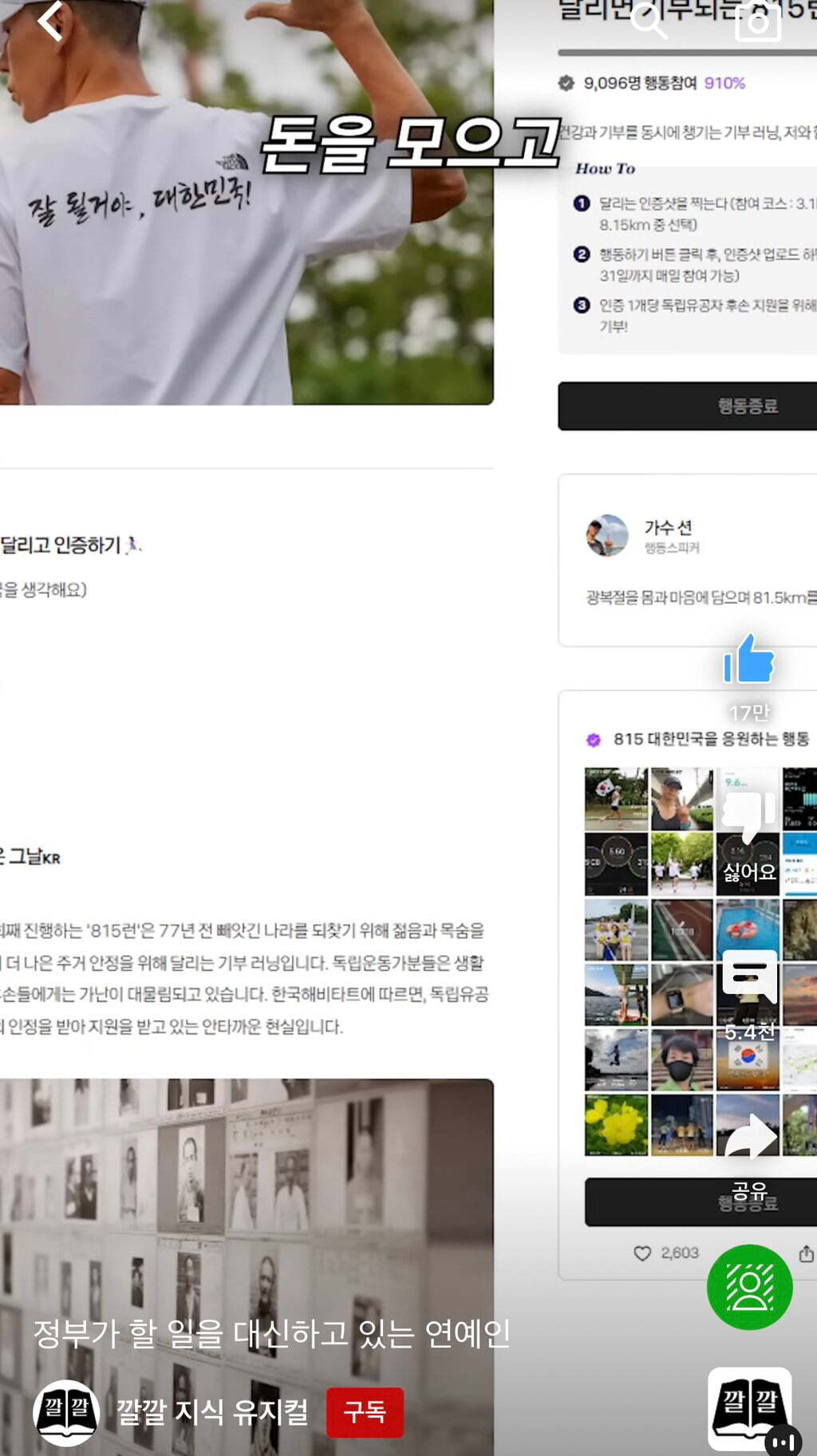Open the 깔깔 지식 유지컬 channel name

coord(212,1412)
